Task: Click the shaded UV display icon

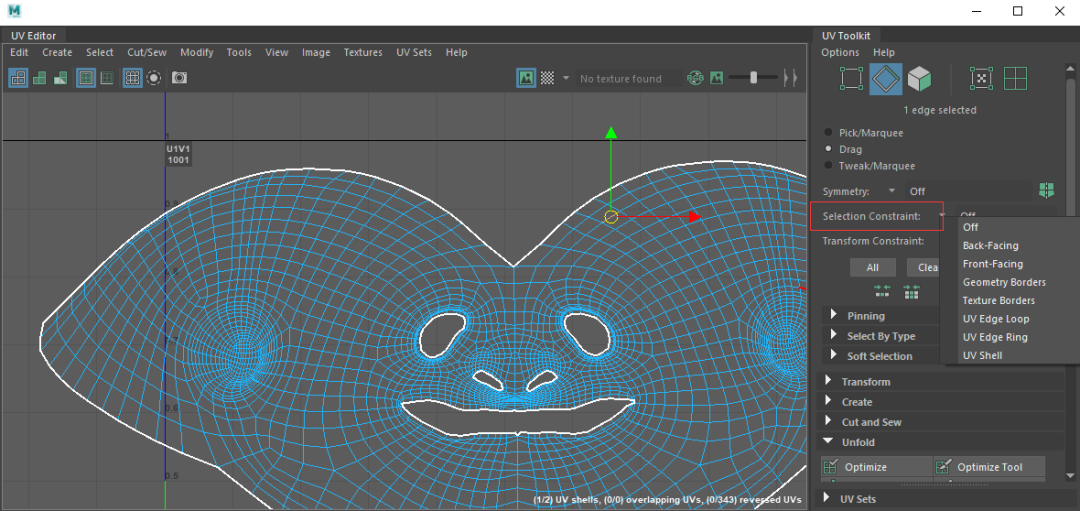Action: point(40,78)
